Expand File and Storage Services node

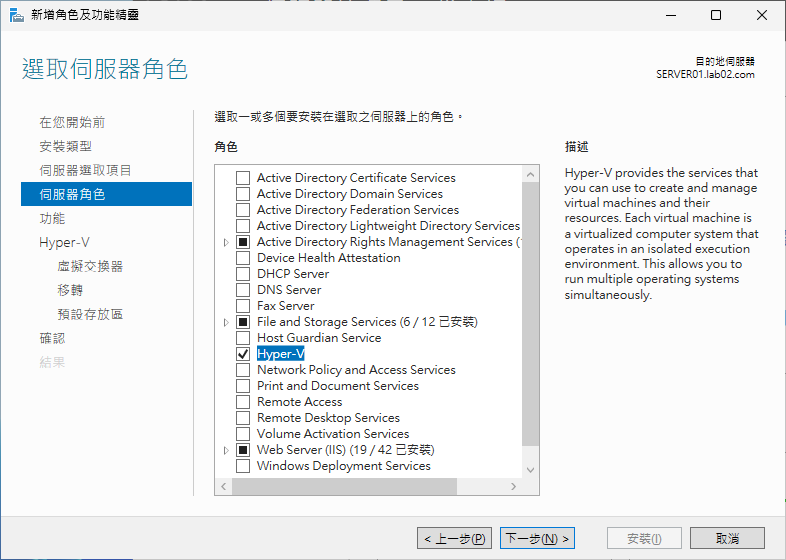tap(226, 322)
